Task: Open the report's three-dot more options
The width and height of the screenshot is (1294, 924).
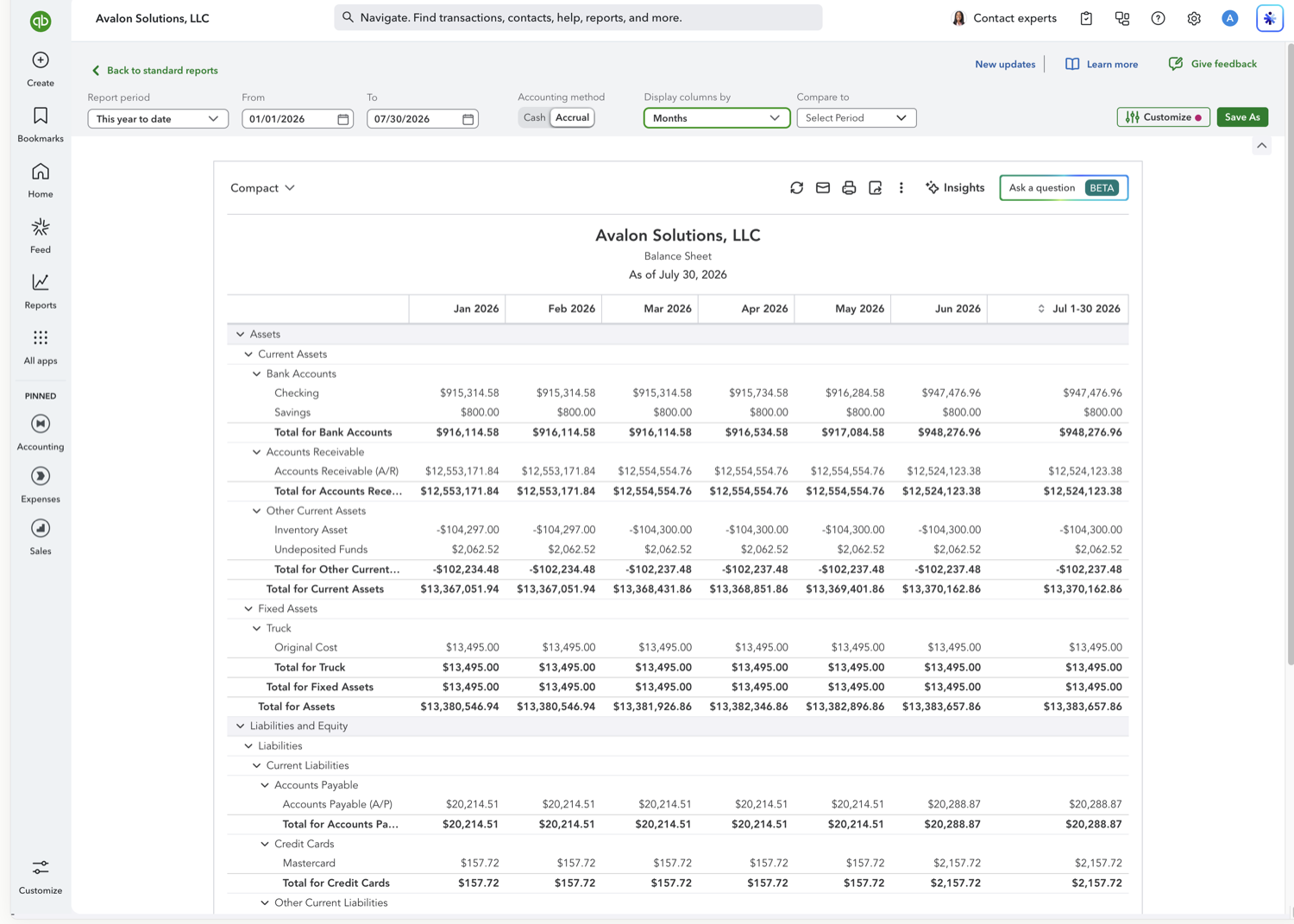Action: click(901, 188)
